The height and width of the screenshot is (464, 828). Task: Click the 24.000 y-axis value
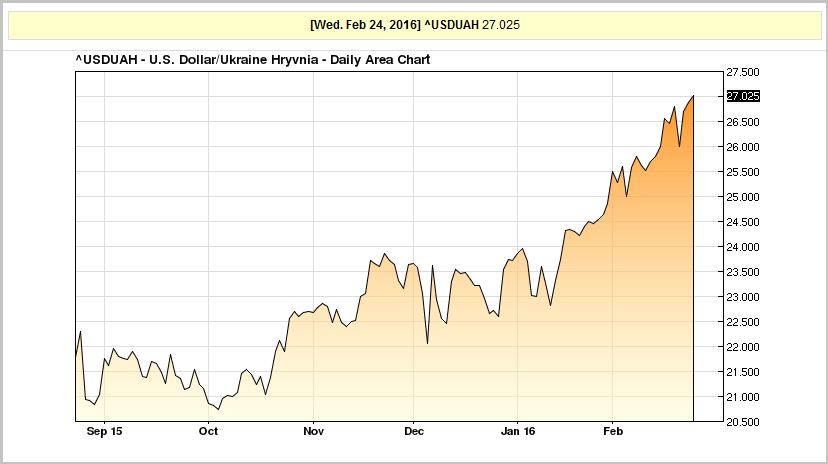point(743,247)
